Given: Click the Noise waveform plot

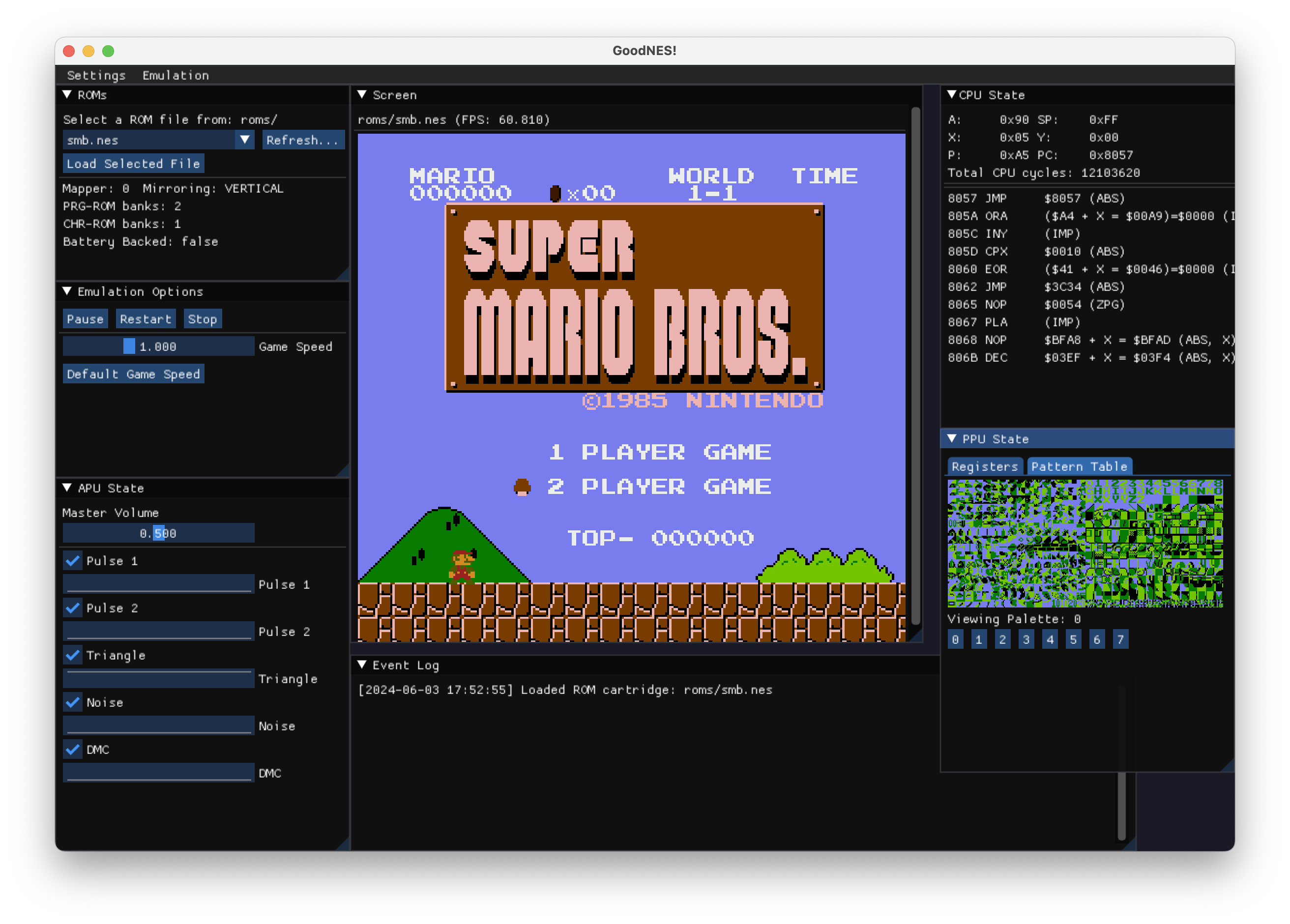Looking at the screenshot, I should pos(158,725).
